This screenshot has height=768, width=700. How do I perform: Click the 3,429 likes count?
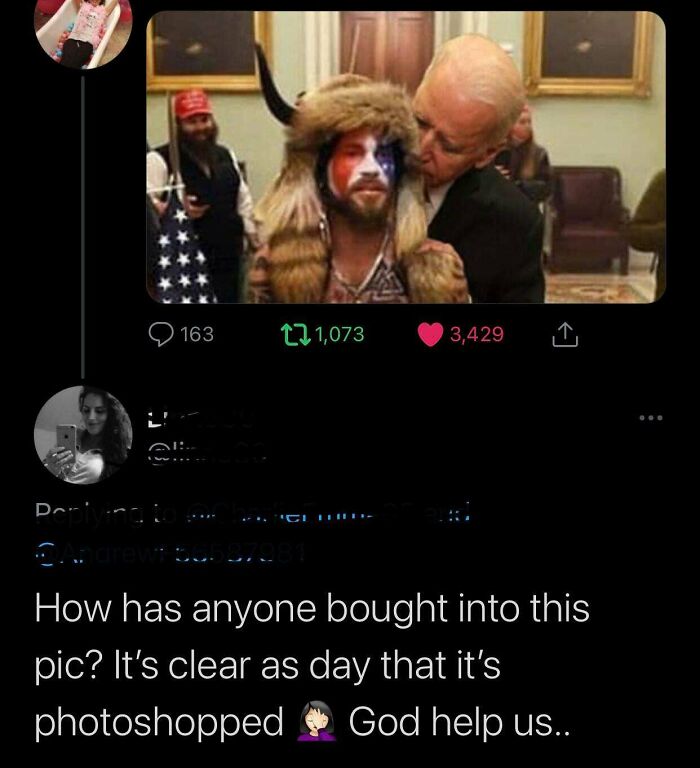[x=477, y=335]
